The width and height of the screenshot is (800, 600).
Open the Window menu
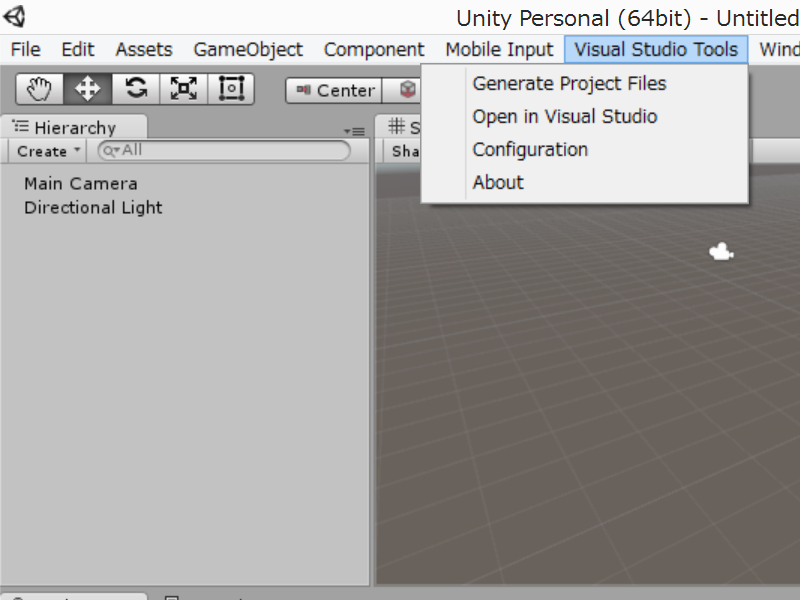pyautogui.click(x=779, y=49)
